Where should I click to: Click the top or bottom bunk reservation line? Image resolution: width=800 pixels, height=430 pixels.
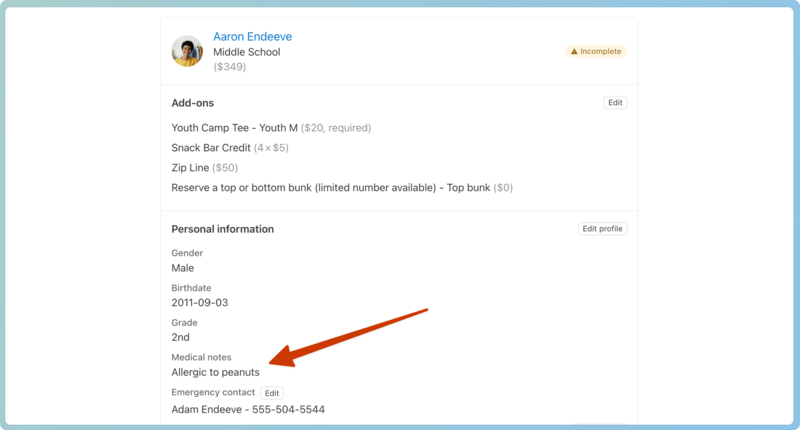(341, 188)
